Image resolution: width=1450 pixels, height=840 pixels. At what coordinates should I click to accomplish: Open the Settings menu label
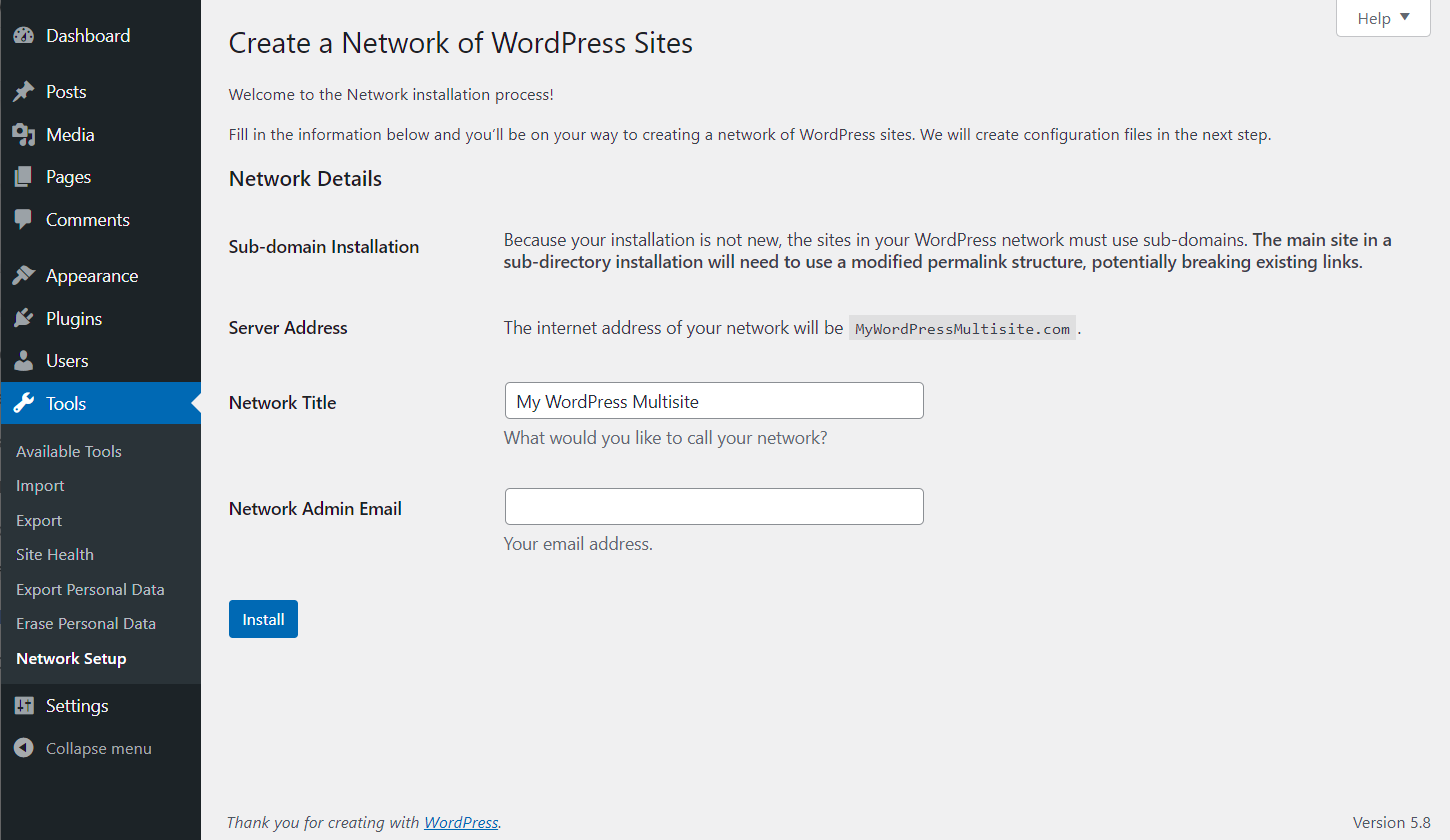coord(77,706)
